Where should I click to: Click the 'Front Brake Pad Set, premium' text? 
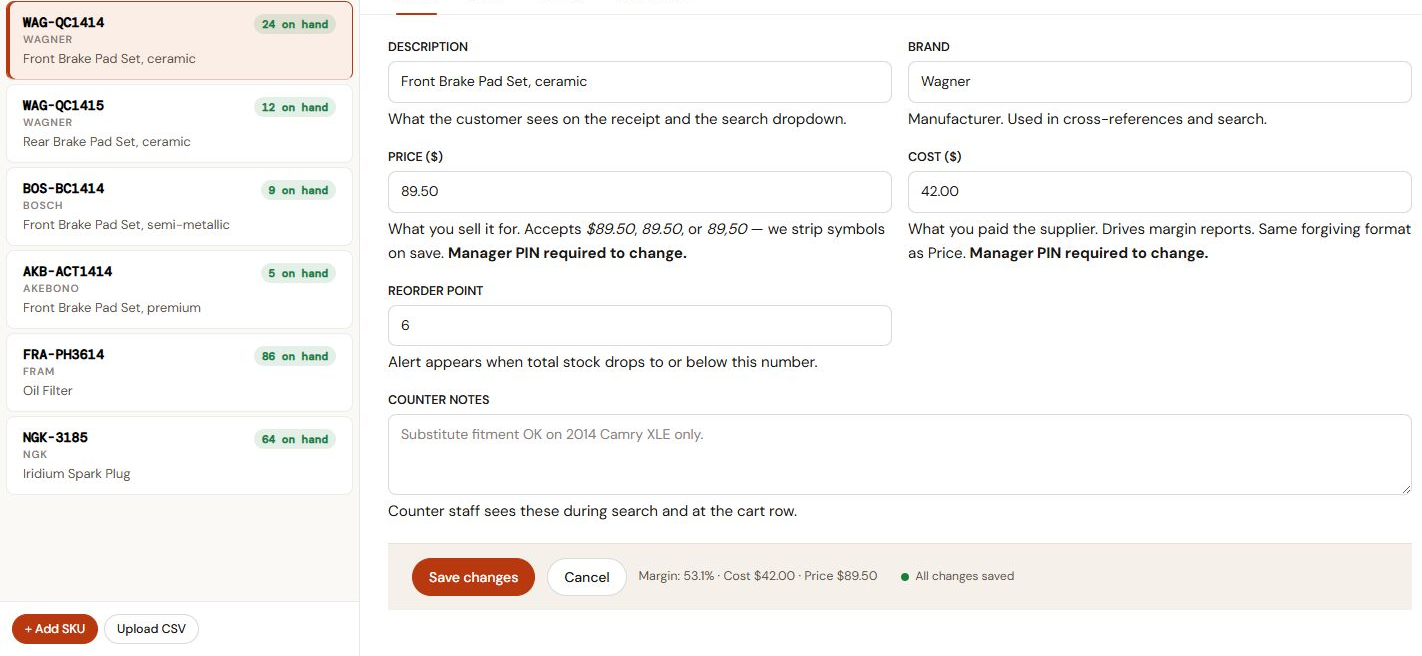coord(112,308)
